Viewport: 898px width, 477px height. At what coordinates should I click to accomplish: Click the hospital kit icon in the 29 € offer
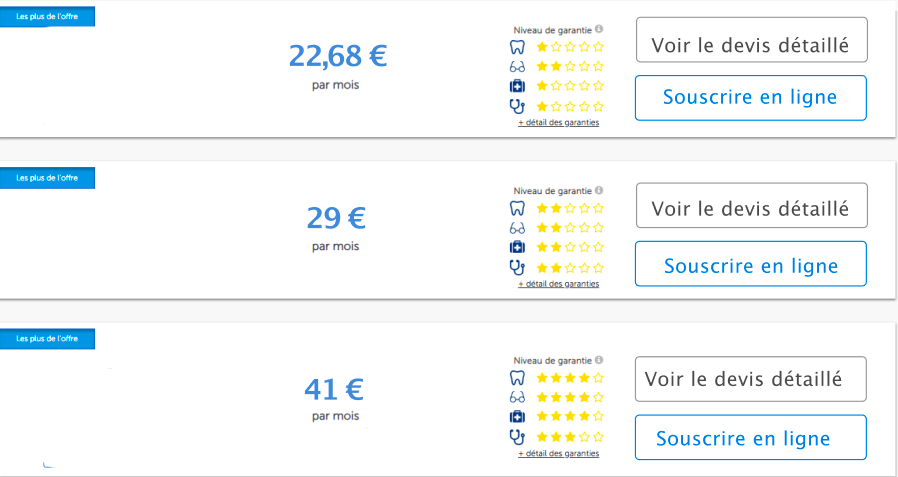pyautogui.click(x=517, y=247)
